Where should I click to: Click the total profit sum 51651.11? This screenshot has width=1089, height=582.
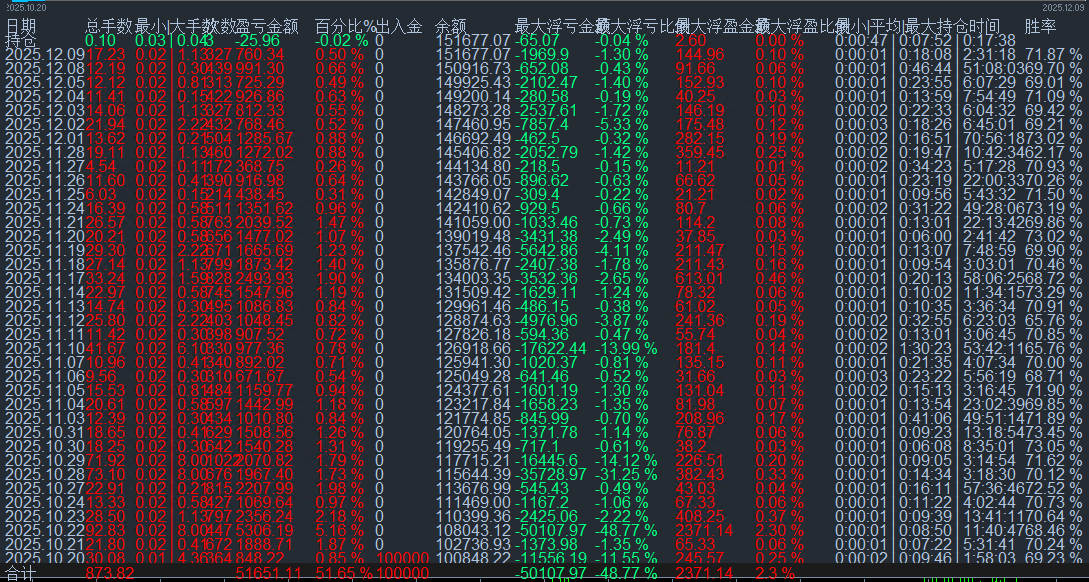tap(269, 574)
